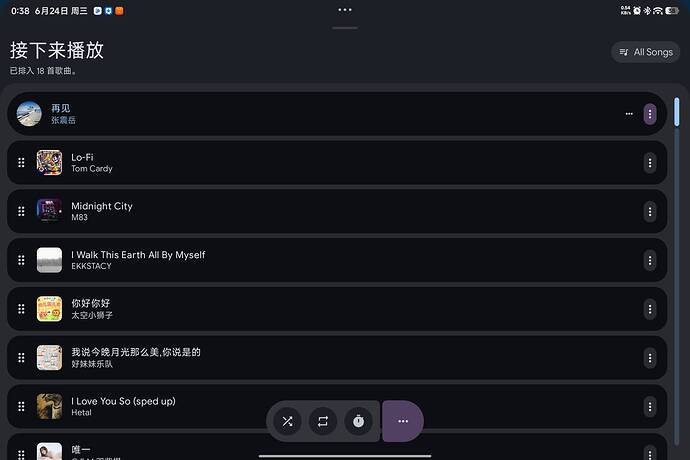Screen dimensions: 690x460
Task: Open the overflow menu for Lo-Fi
Action: 650,163
